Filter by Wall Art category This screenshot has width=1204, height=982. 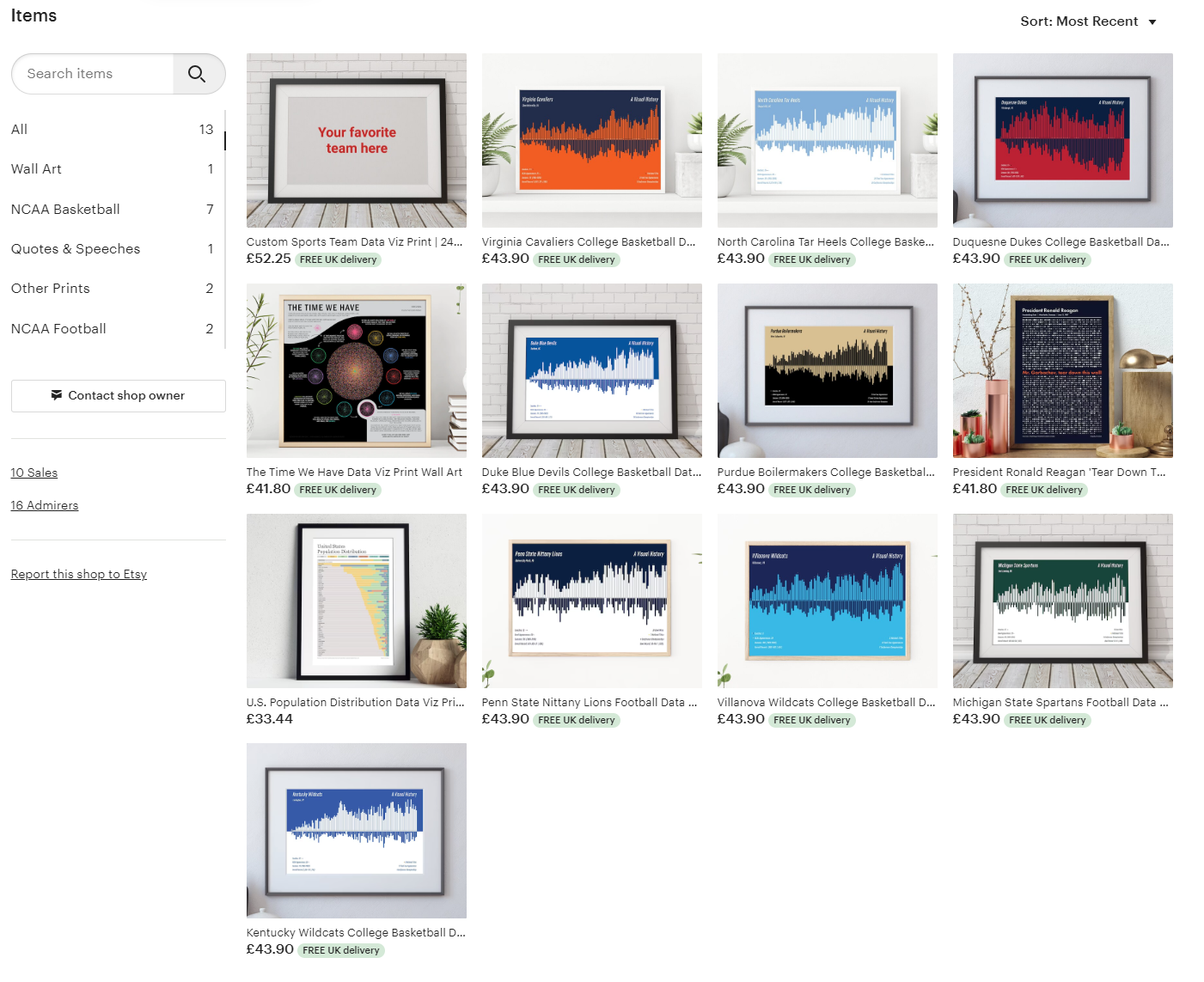(36, 169)
